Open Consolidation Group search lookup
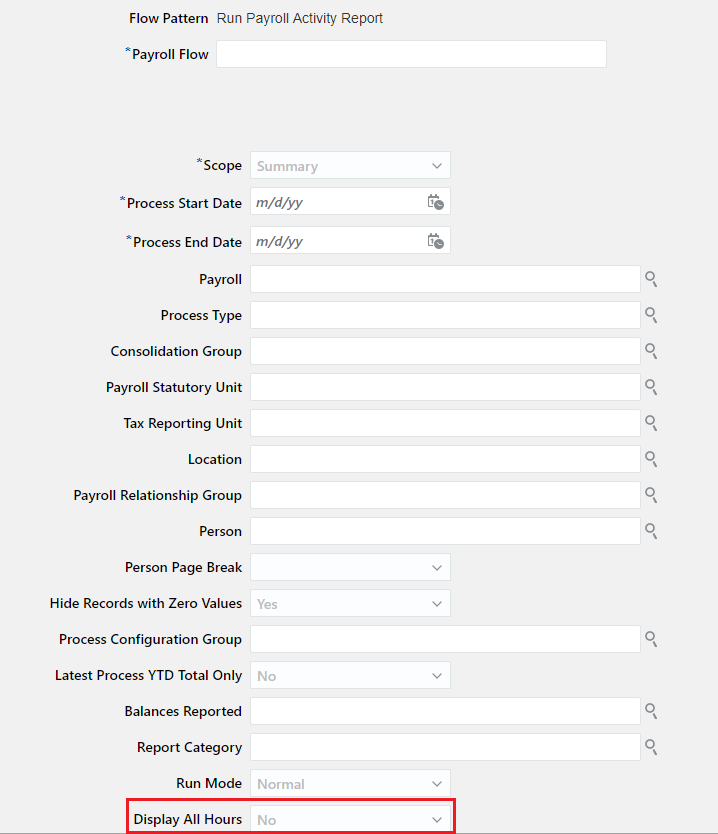Screen dimensions: 718x834 point(650,351)
